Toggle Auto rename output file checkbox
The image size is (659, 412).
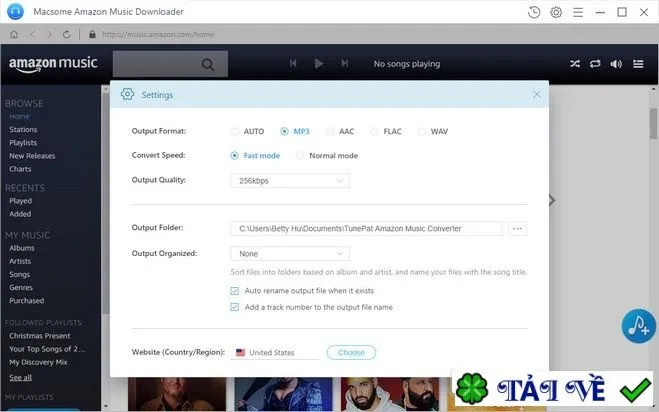[235, 291]
